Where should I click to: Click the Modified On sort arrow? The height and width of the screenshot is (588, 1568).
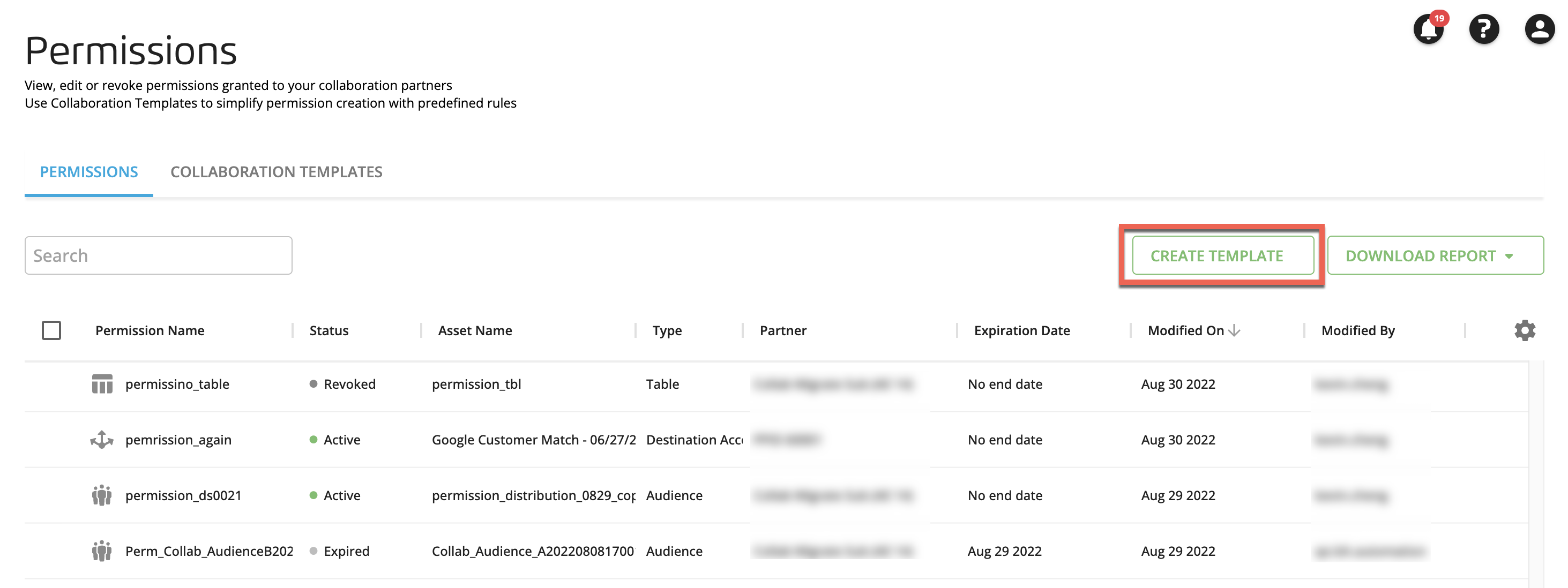(1235, 330)
